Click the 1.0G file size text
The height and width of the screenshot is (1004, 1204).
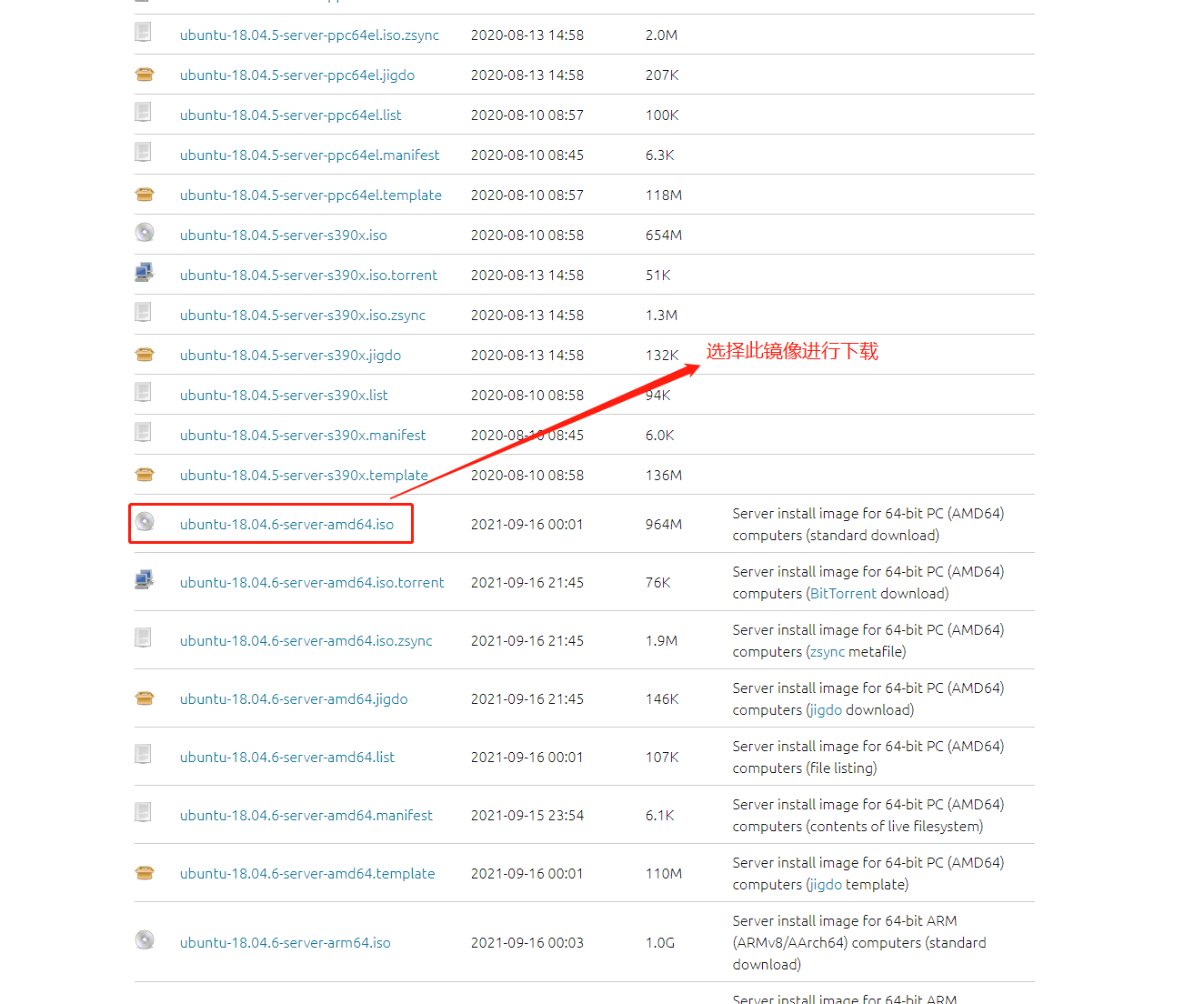[x=660, y=943]
